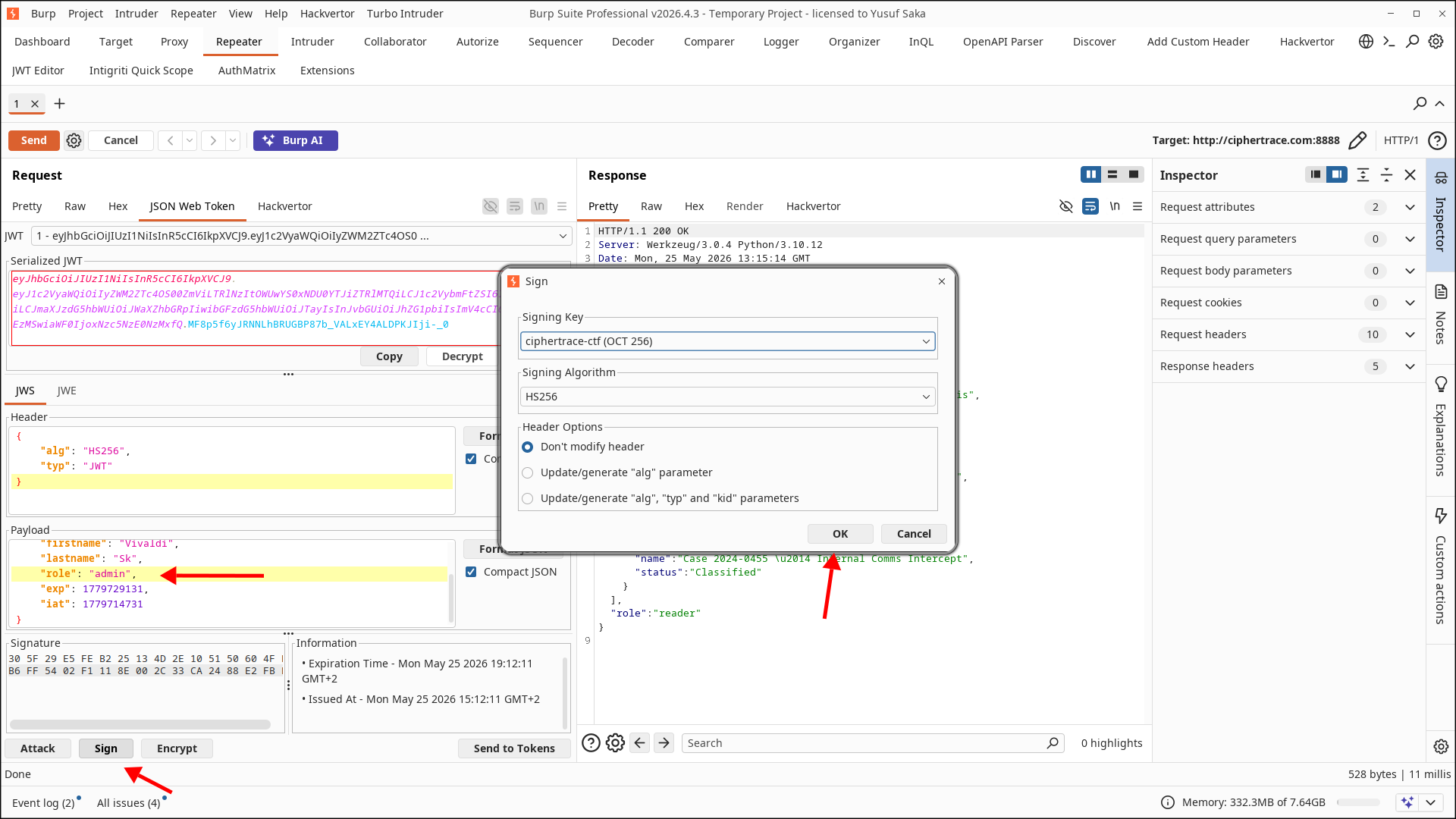Viewport: 1456px width, 819px height.
Task: Click the response Search input field
Action: pyautogui.click(x=872, y=743)
